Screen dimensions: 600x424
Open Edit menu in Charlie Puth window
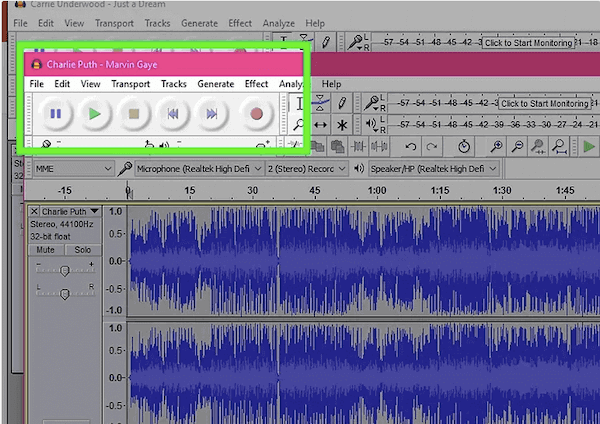[x=62, y=84]
